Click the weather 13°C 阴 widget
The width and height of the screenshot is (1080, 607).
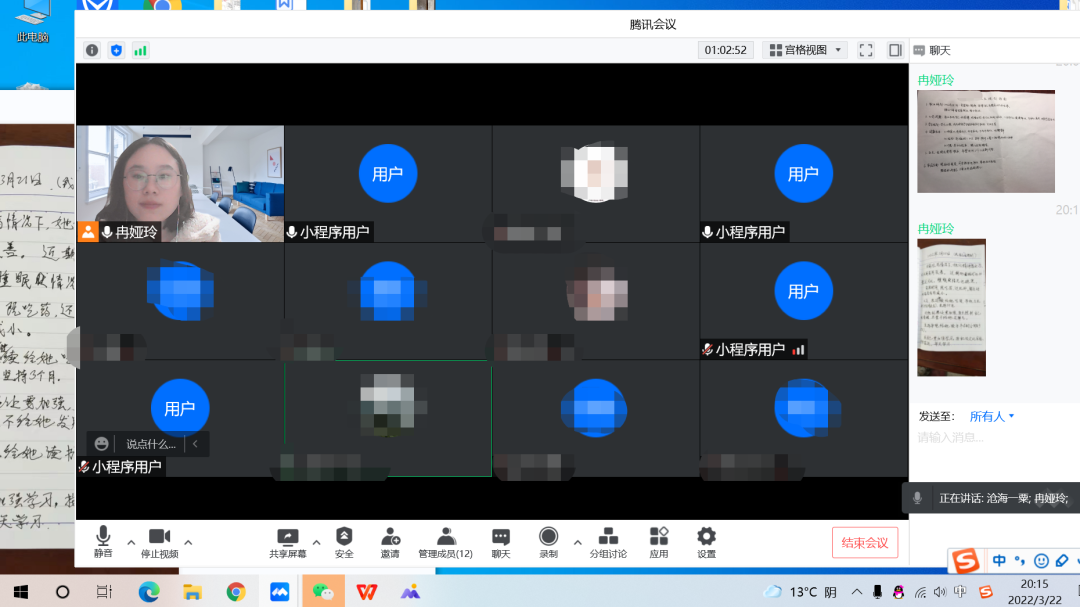pos(800,592)
